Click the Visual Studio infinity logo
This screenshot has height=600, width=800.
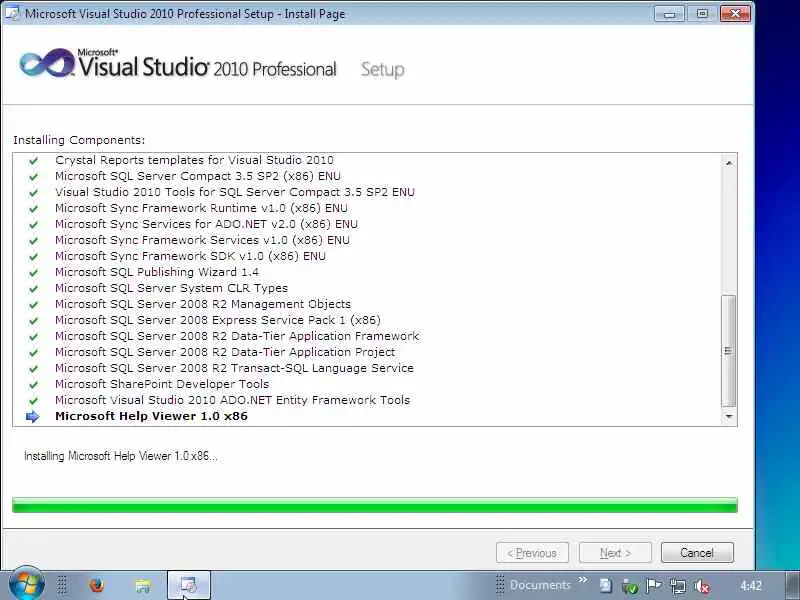tap(47, 63)
